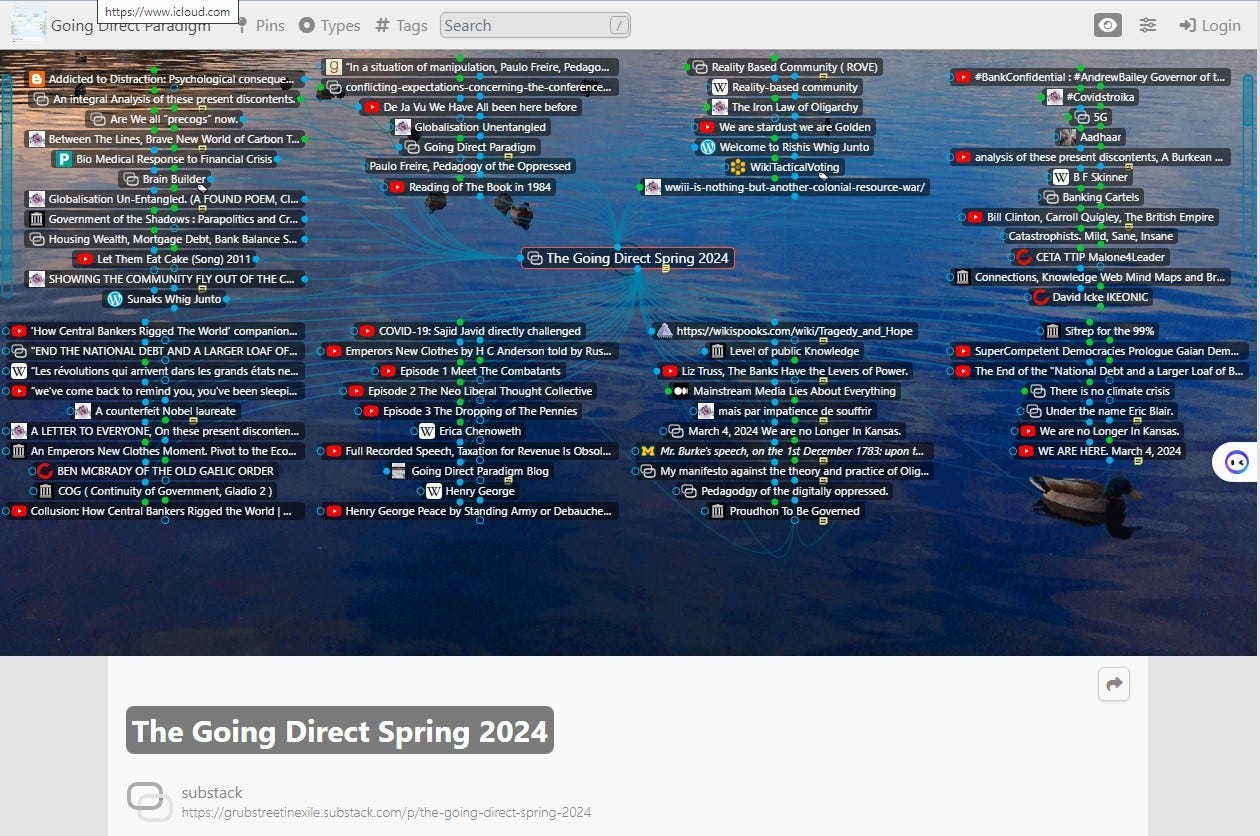Open Level of public Knowledge node
The width and height of the screenshot is (1260, 836).
(x=785, y=351)
